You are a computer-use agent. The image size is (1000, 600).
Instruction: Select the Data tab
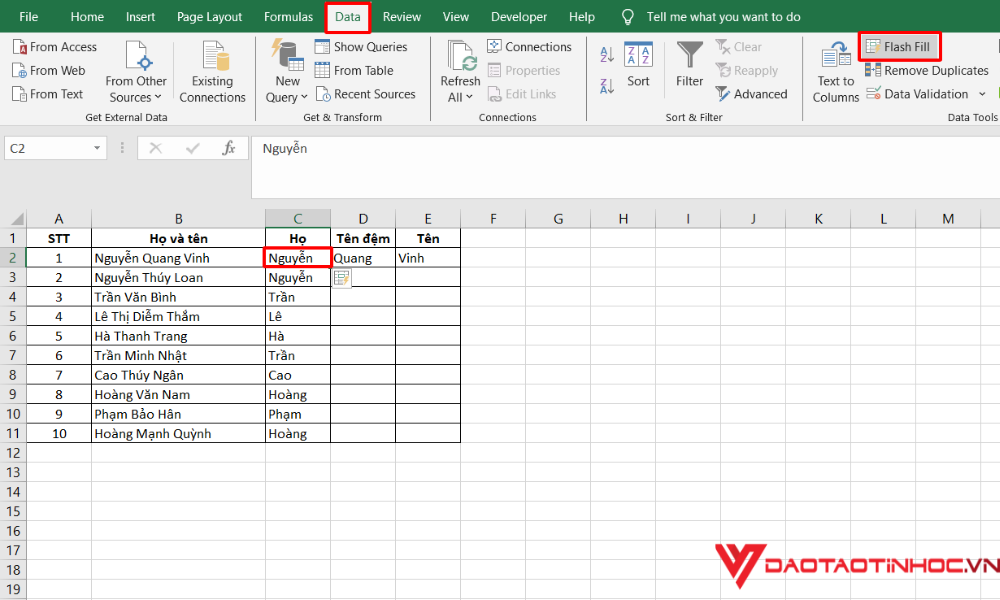coord(348,17)
